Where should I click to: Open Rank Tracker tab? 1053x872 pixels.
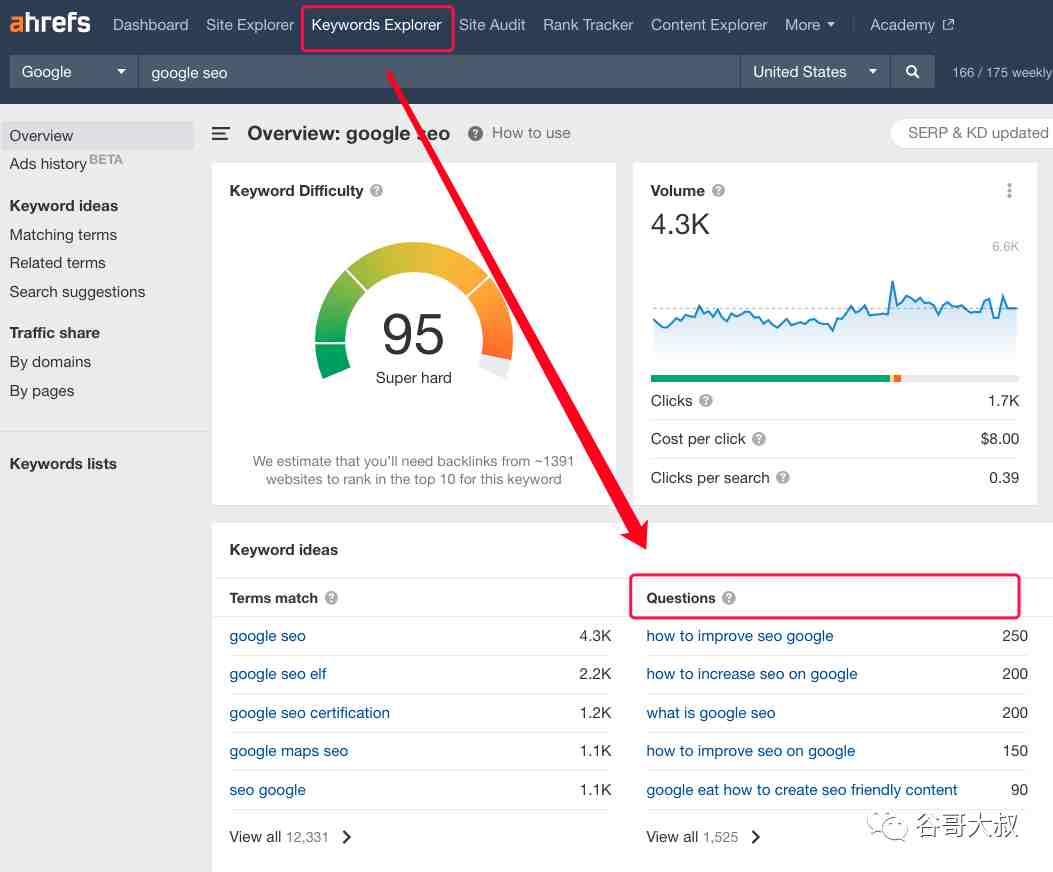coord(588,25)
